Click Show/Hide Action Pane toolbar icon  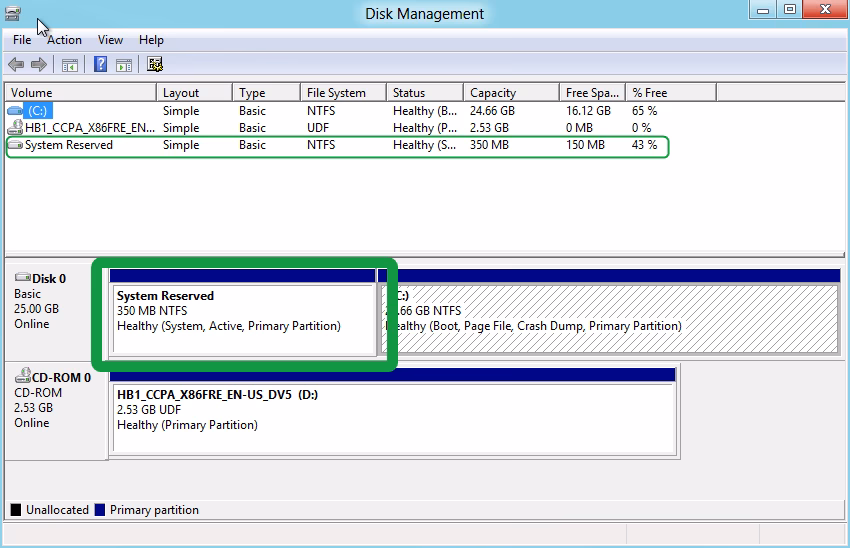tap(124, 65)
